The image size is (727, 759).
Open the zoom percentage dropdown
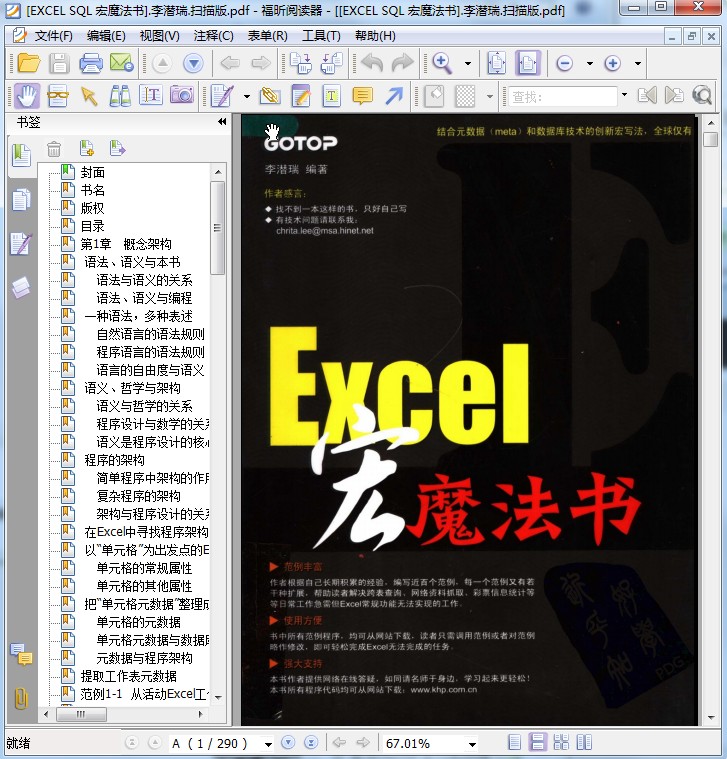472,744
